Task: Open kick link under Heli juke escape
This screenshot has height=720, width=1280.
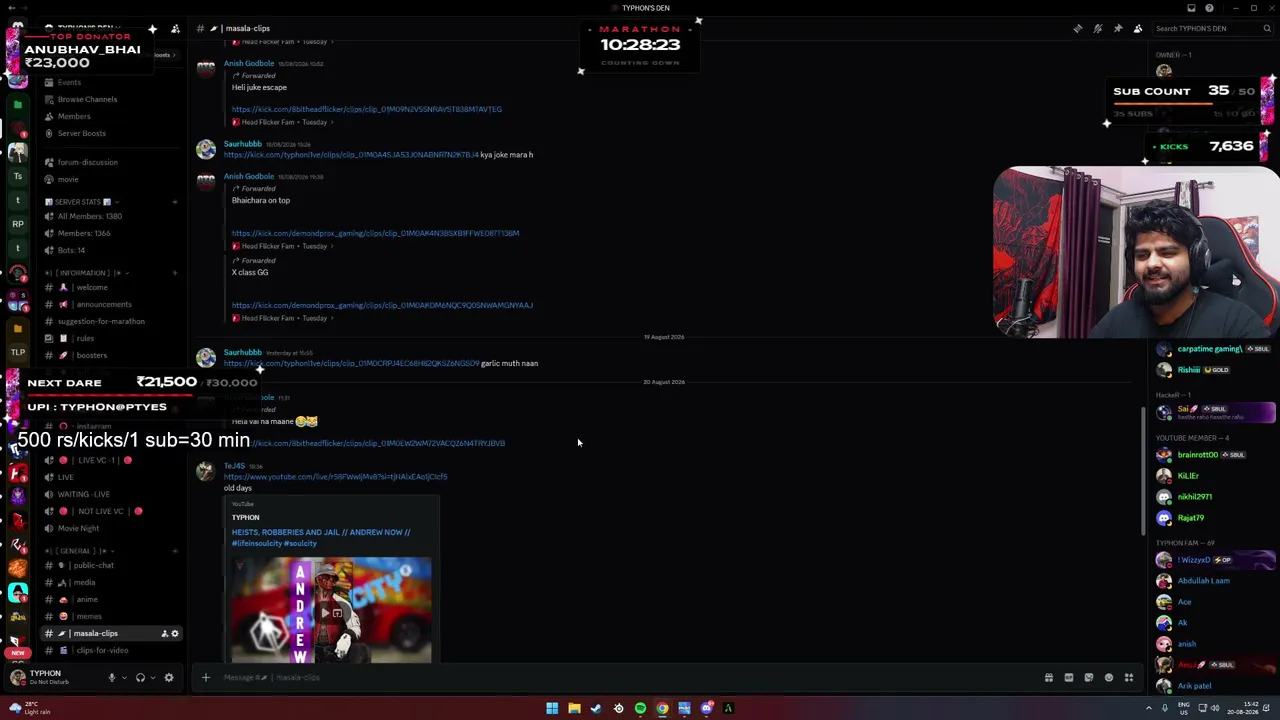Action: pos(367,109)
